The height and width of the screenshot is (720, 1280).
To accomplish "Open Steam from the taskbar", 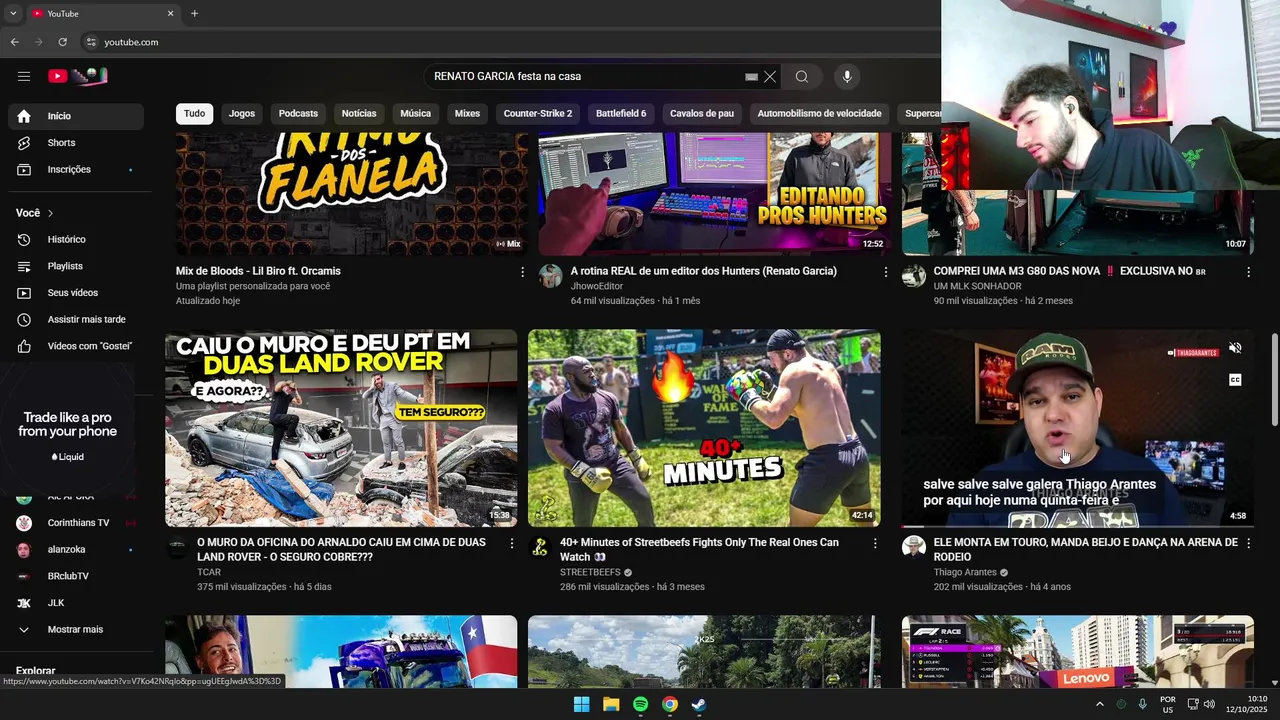I will (699, 704).
